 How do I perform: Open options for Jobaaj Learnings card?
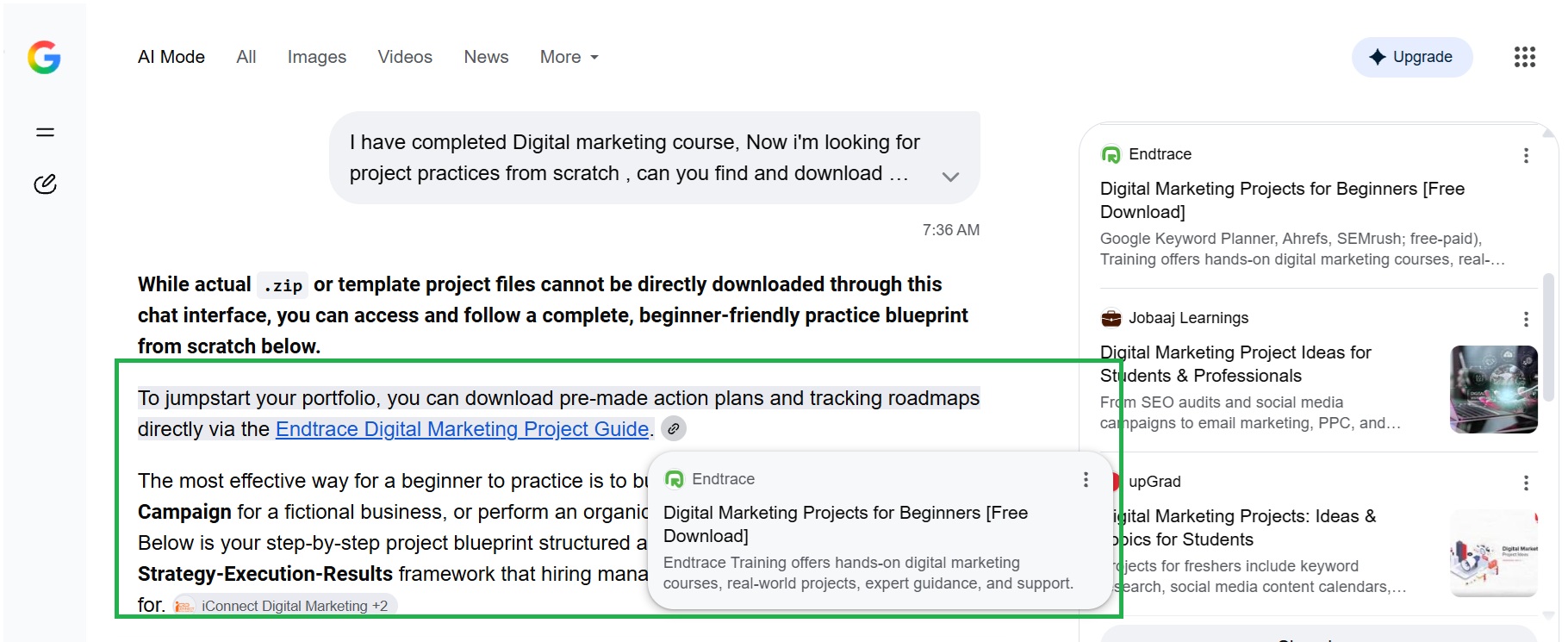[1526, 319]
